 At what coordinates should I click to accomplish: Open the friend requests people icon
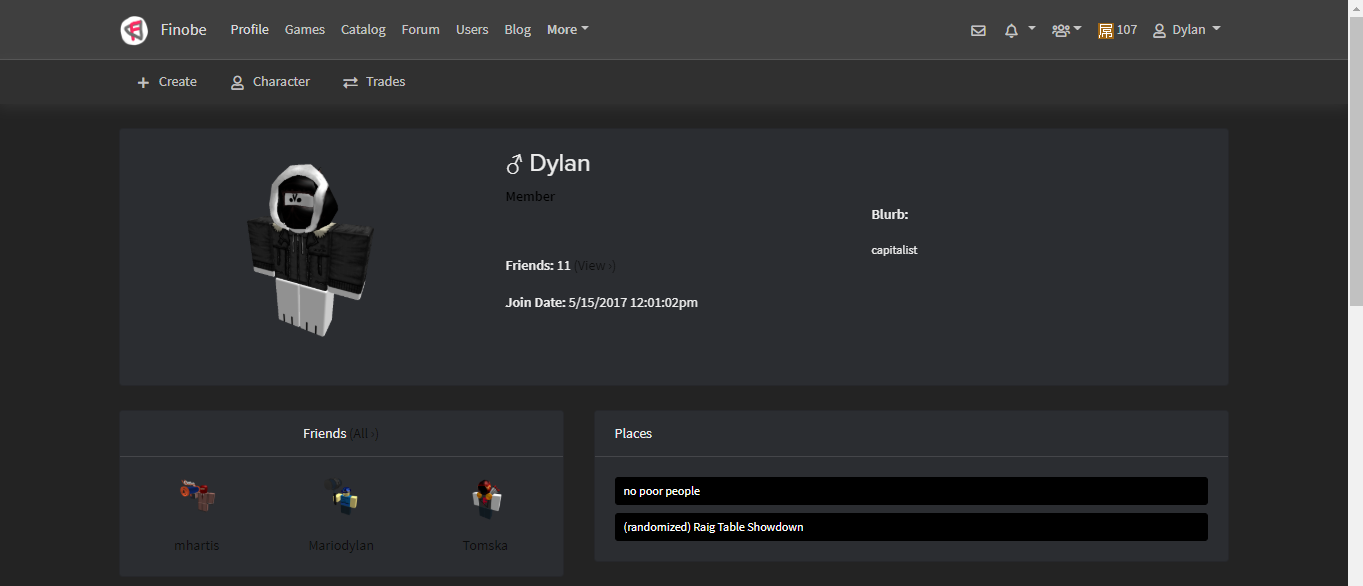pyautogui.click(x=1061, y=30)
